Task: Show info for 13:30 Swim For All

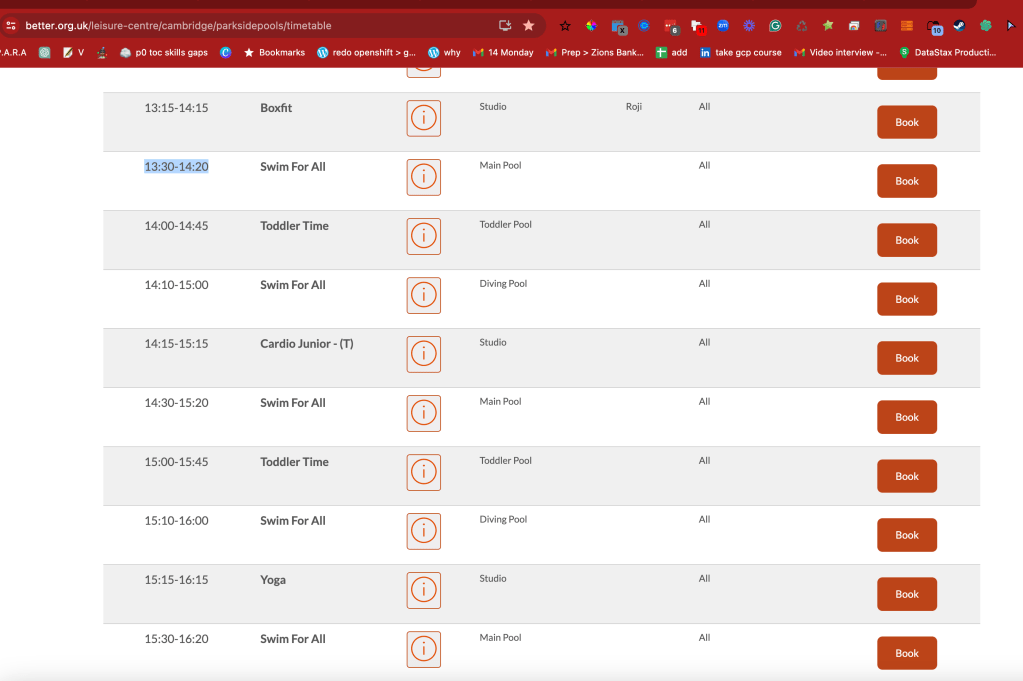Action: coord(423,177)
